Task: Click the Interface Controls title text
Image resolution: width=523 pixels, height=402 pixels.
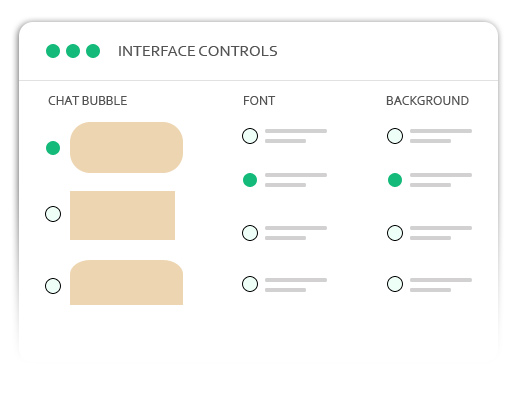Action: pos(198,51)
